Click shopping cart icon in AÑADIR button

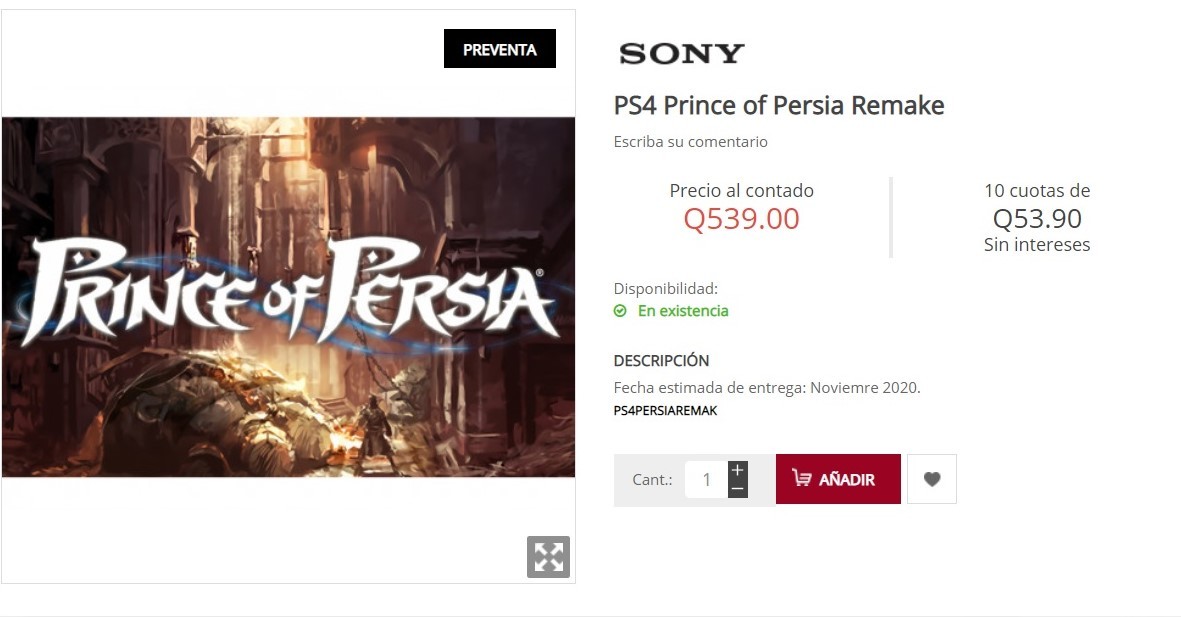tap(801, 478)
